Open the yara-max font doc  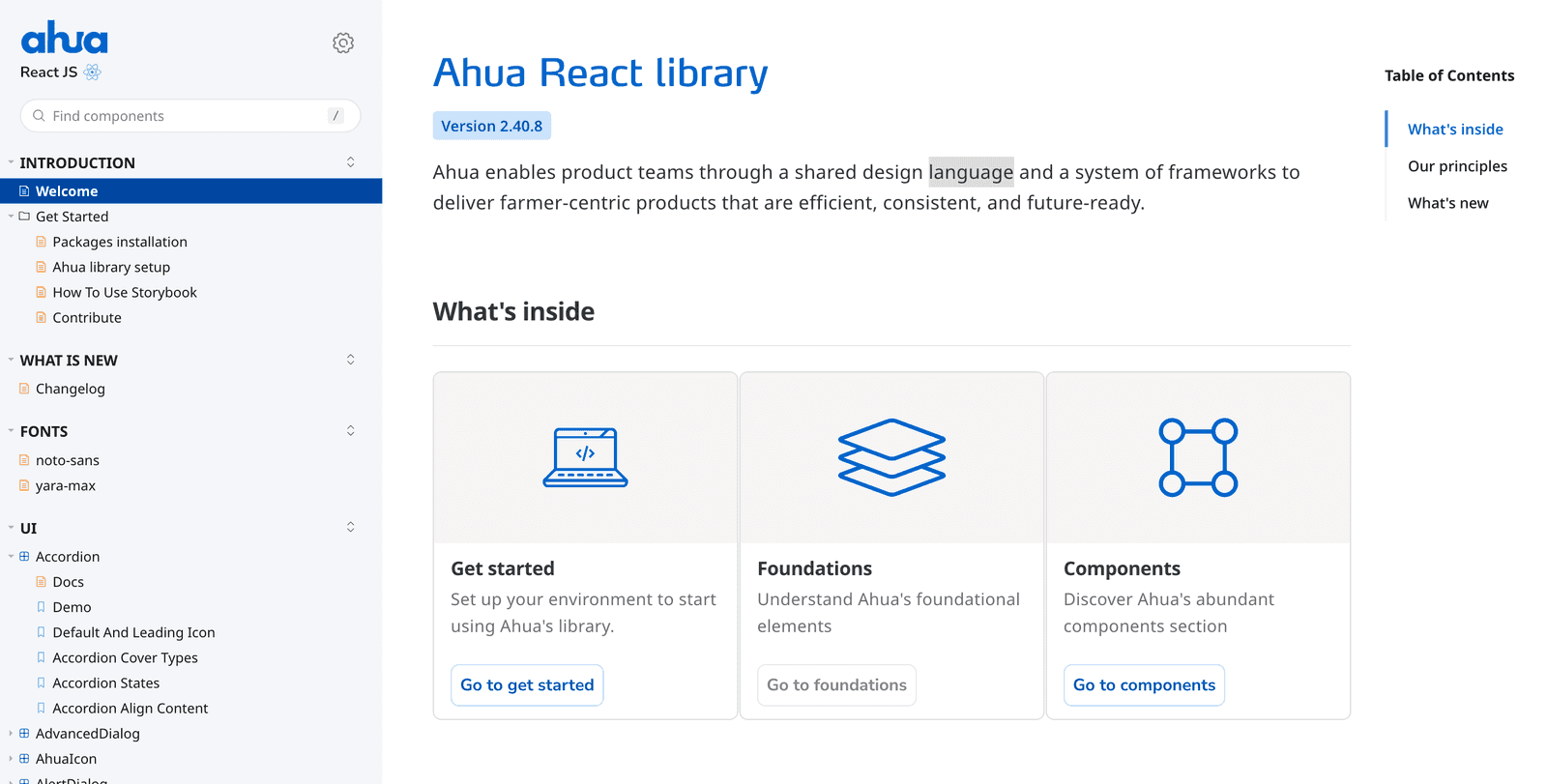coord(66,485)
